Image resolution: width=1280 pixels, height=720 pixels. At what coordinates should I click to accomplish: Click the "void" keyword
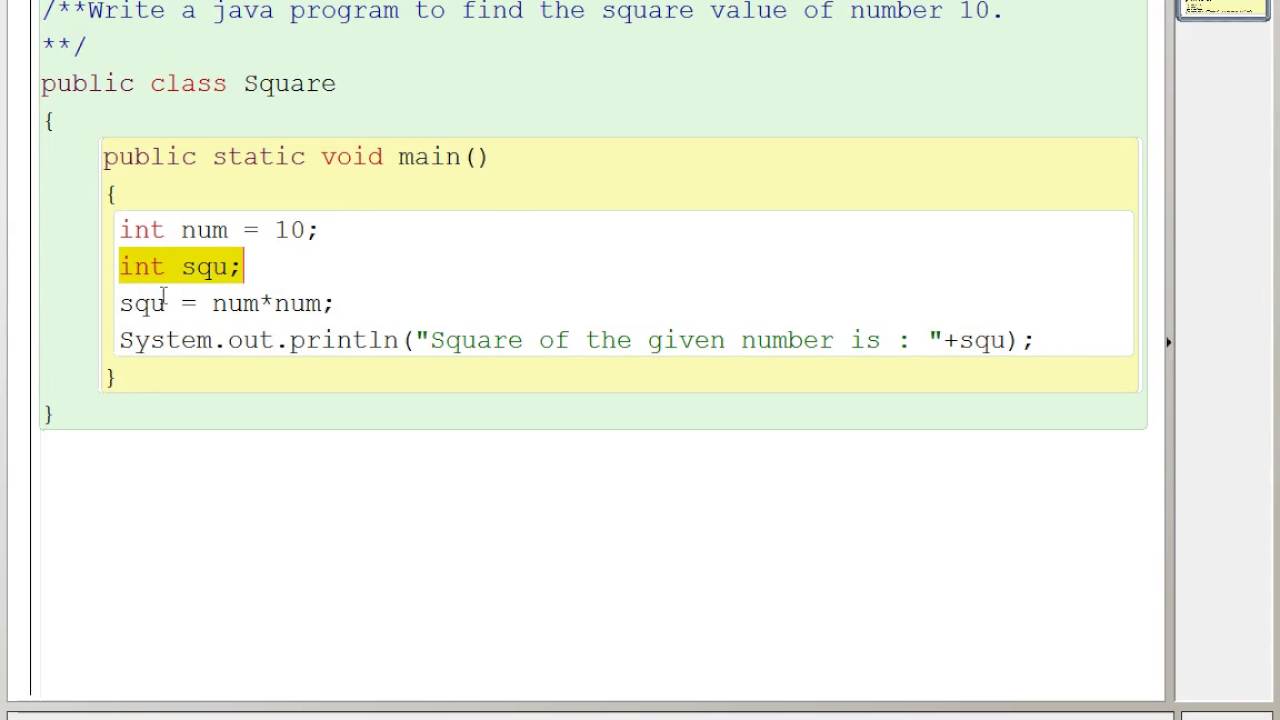pos(352,157)
